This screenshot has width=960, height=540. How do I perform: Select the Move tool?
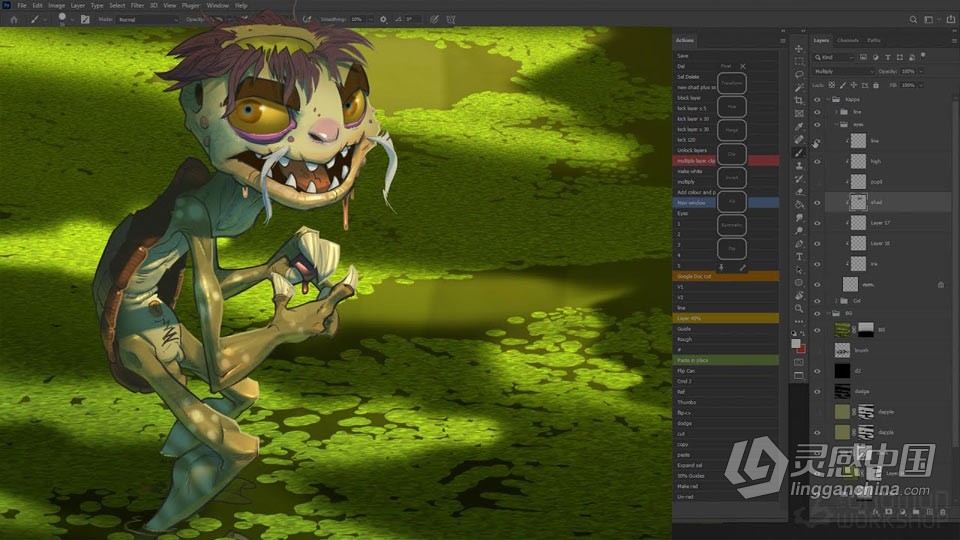[x=799, y=48]
